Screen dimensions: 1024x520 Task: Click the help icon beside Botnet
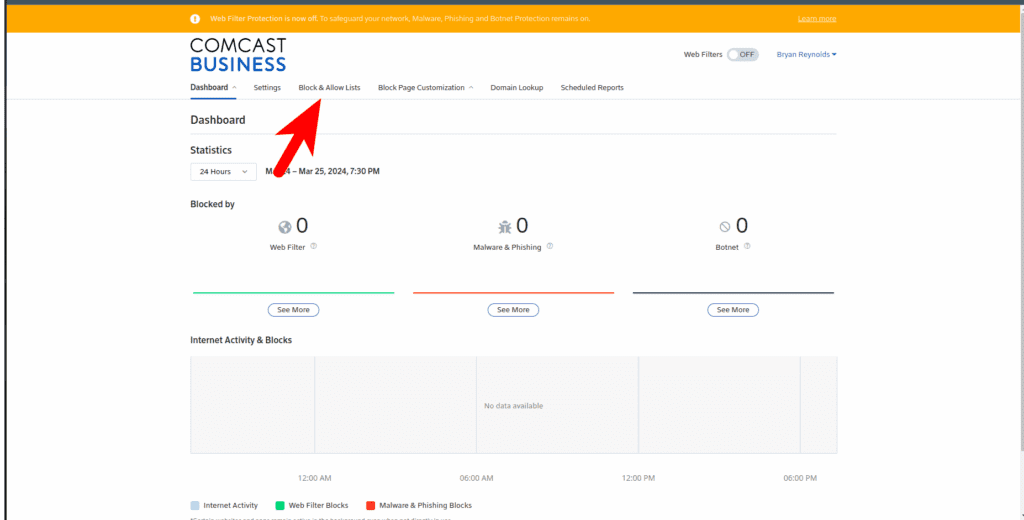[747, 246]
